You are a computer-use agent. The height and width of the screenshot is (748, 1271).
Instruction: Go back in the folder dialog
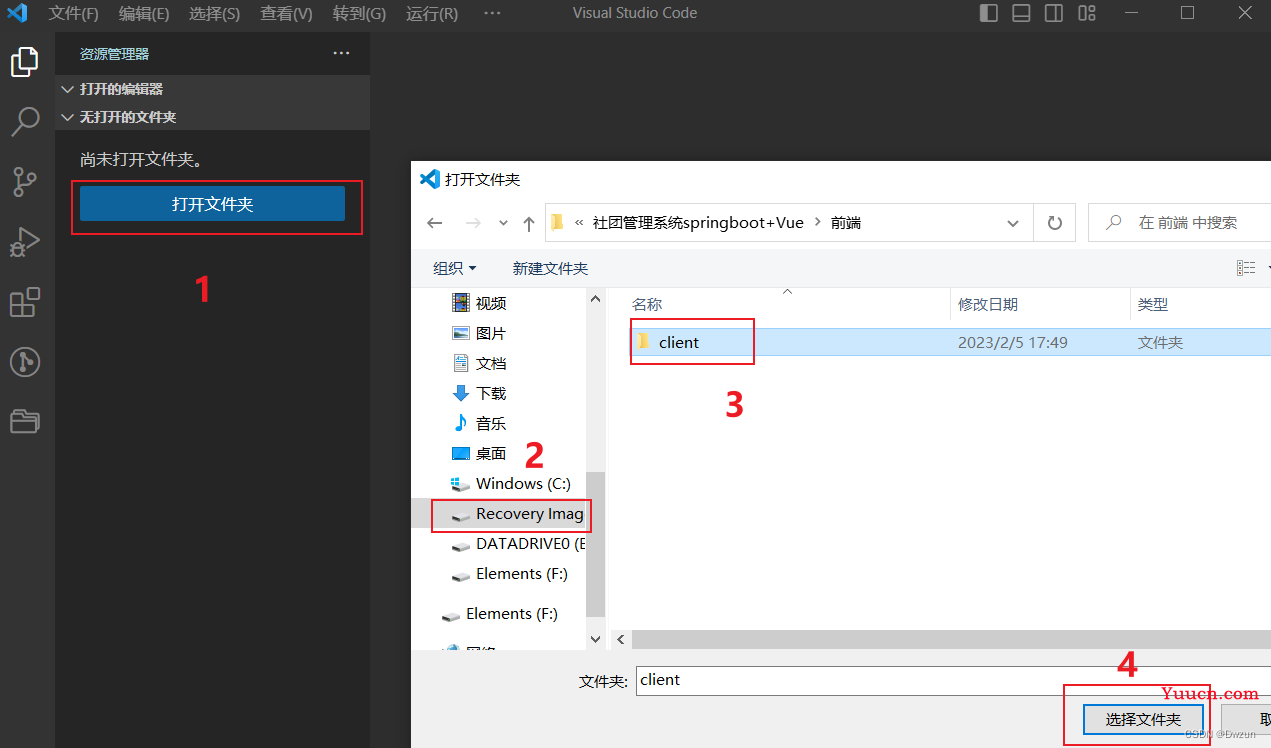(434, 223)
